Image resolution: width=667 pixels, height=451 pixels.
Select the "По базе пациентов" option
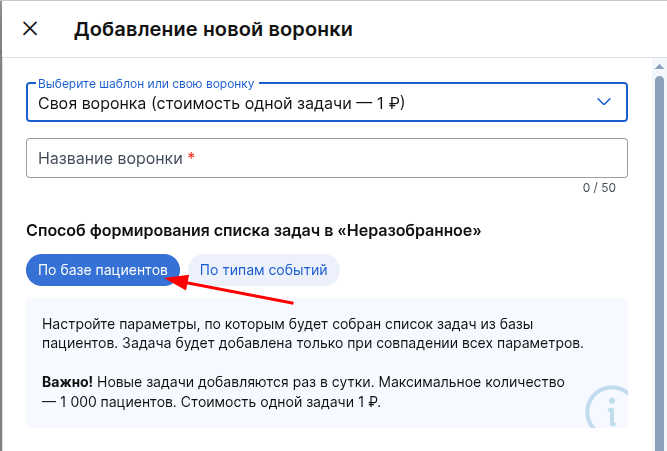(103, 270)
